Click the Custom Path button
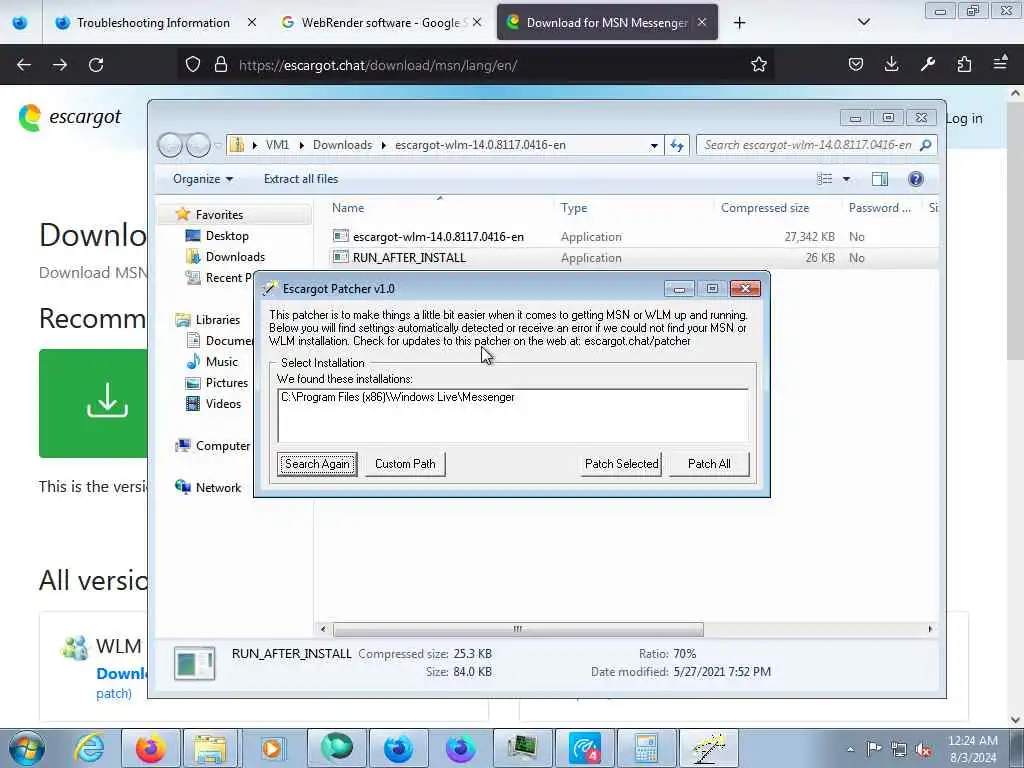The width and height of the screenshot is (1024, 768). click(x=405, y=464)
